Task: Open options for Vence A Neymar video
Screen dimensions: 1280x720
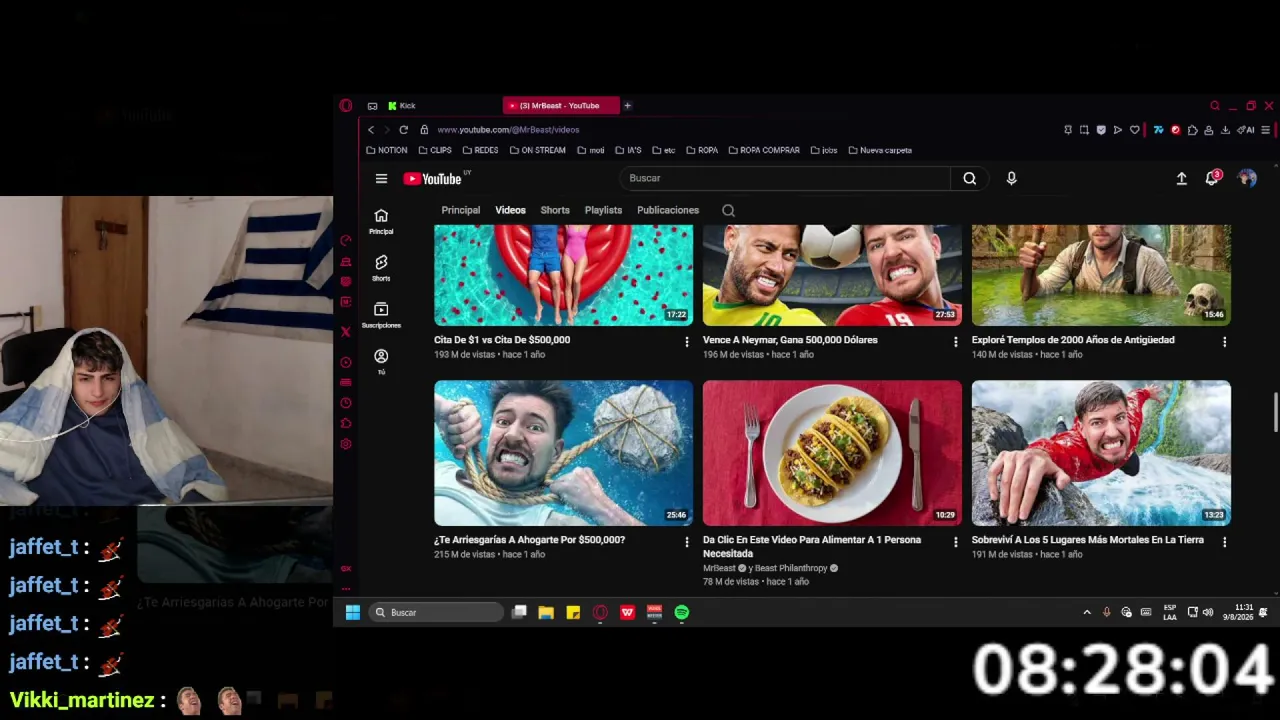Action: (x=955, y=342)
